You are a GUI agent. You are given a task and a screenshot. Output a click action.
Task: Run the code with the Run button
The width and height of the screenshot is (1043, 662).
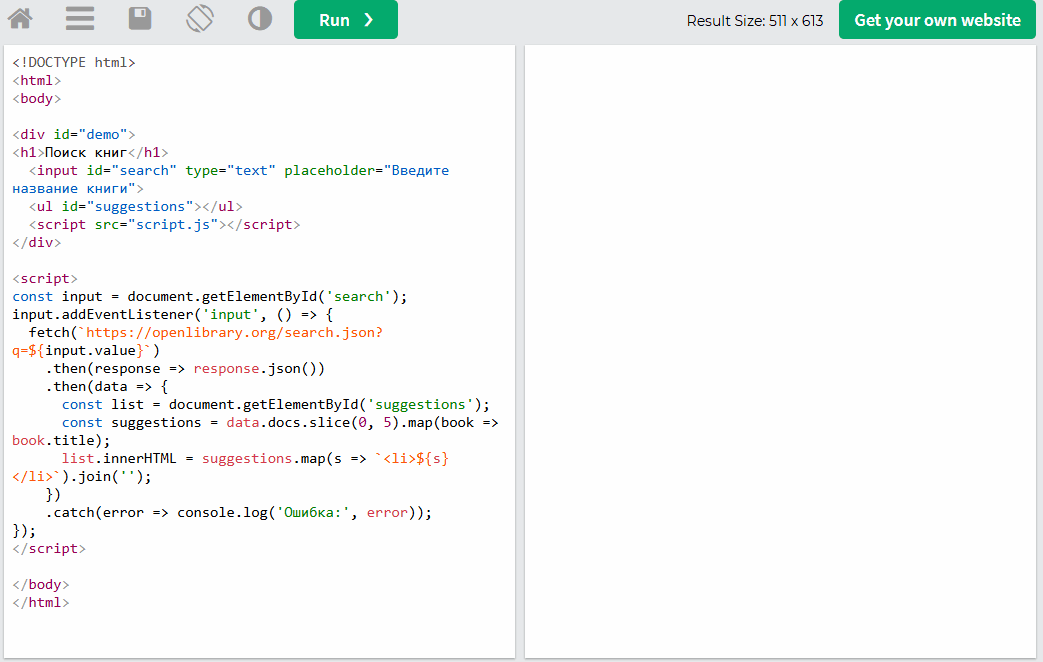pos(346,19)
